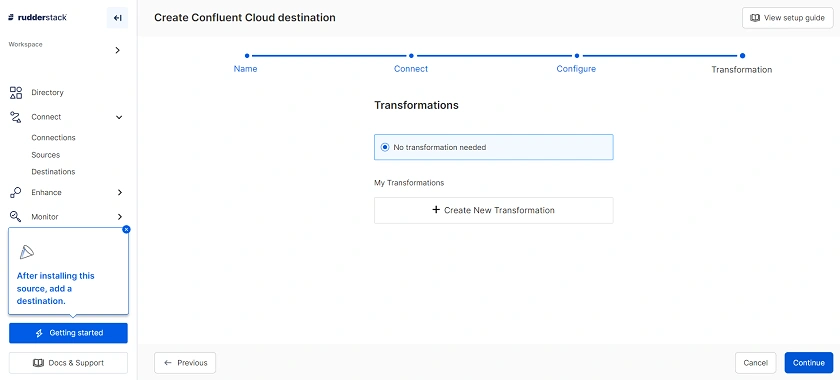
Task: Click the tip text about adding a destination
Action: pos(56,288)
